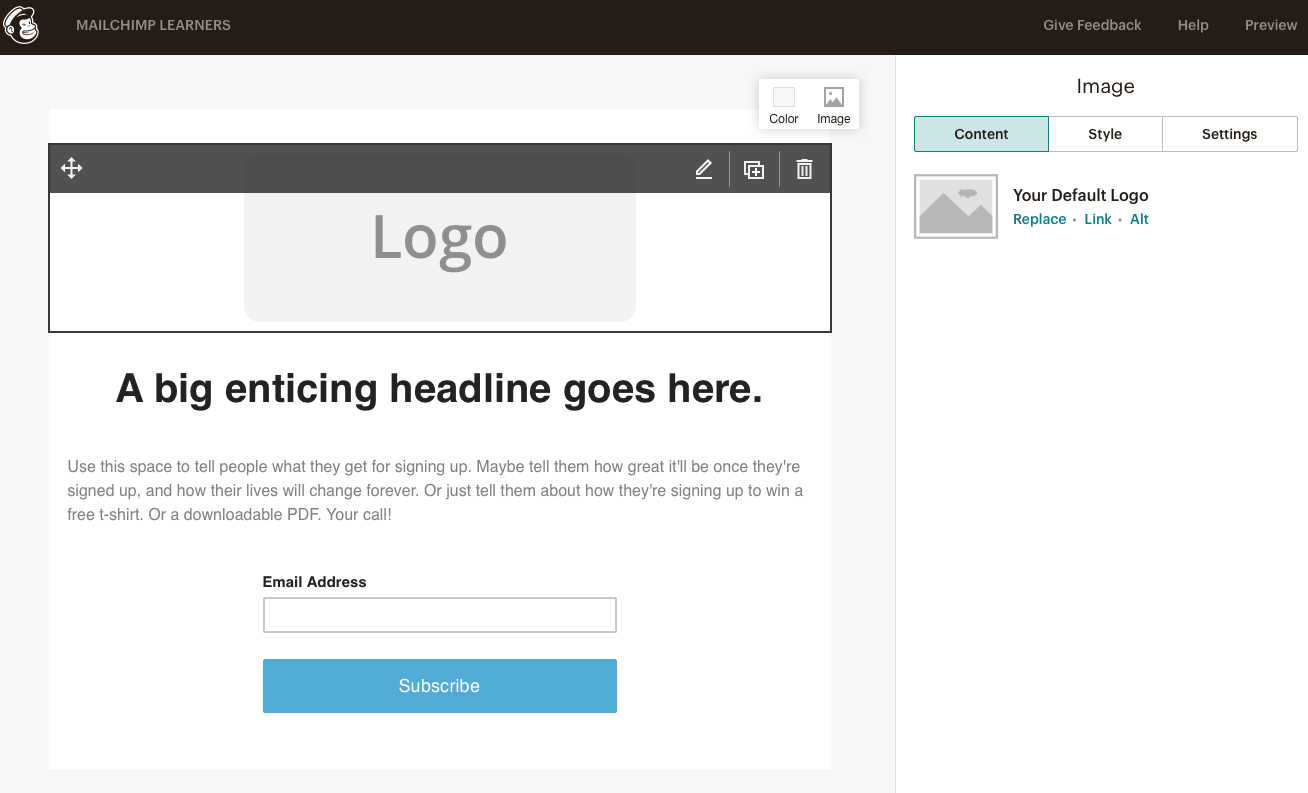Switch to the Style tab
This screenshot has height=793, width=1308.
point(1105,134)
